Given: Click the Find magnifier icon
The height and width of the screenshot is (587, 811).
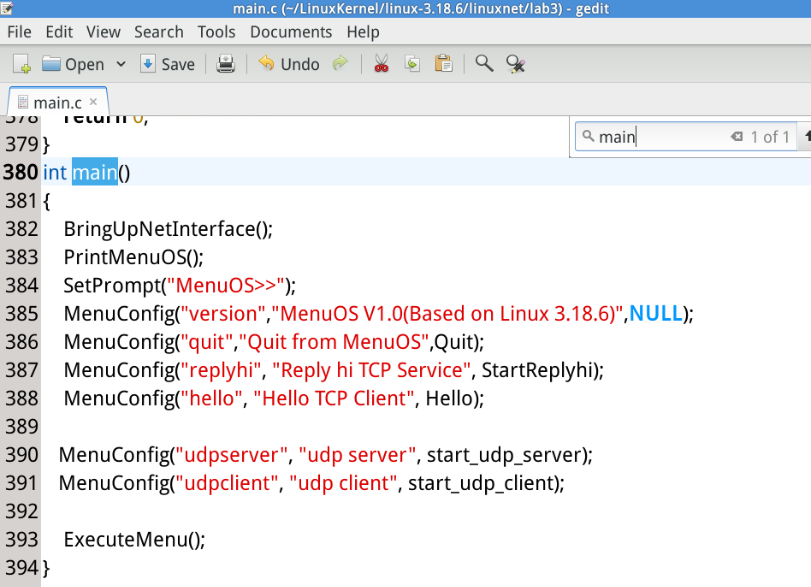Looking at the screenshot, I should [x=484, y=64].
